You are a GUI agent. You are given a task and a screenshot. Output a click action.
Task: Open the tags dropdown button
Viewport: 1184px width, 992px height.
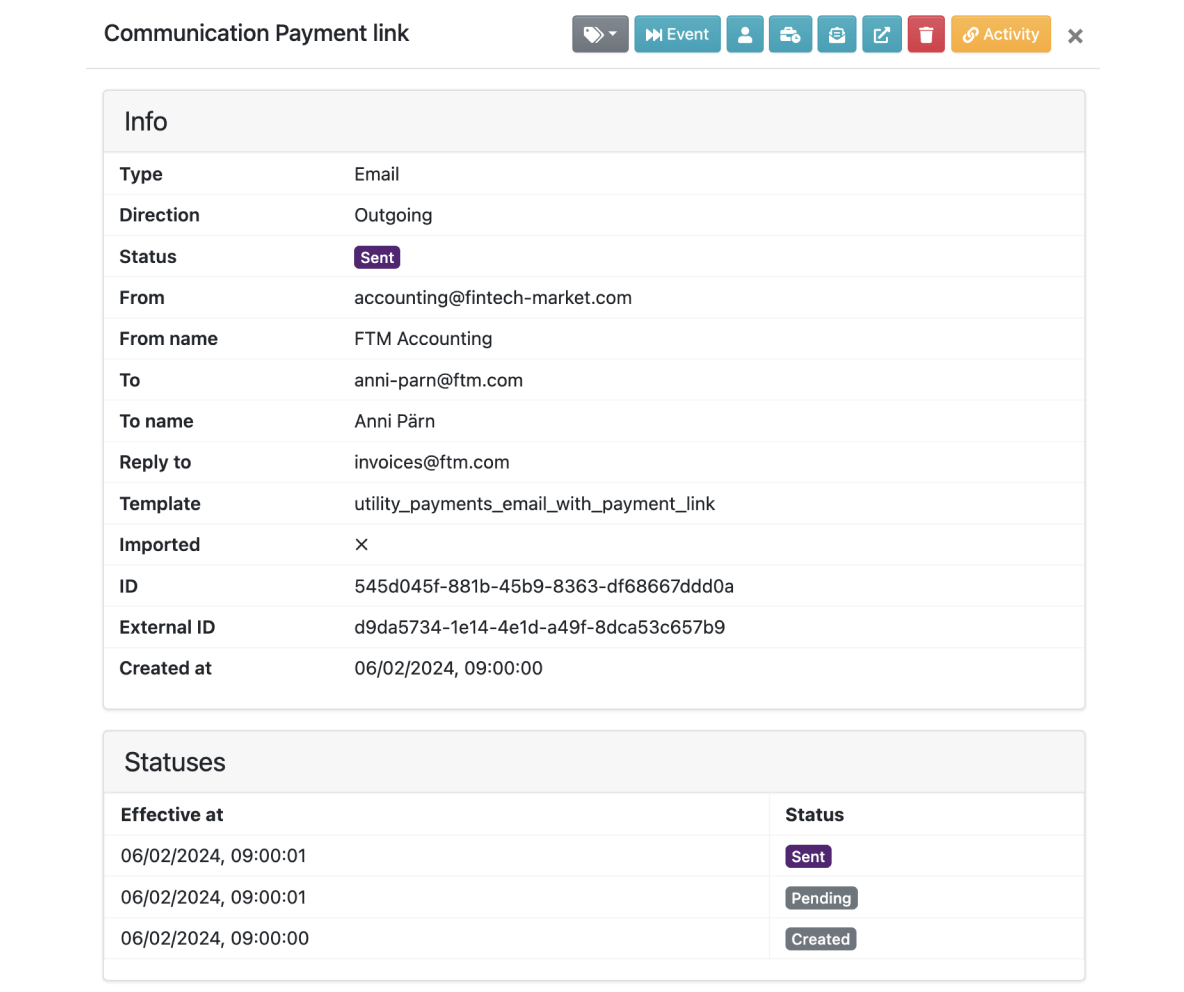point(600,34)
